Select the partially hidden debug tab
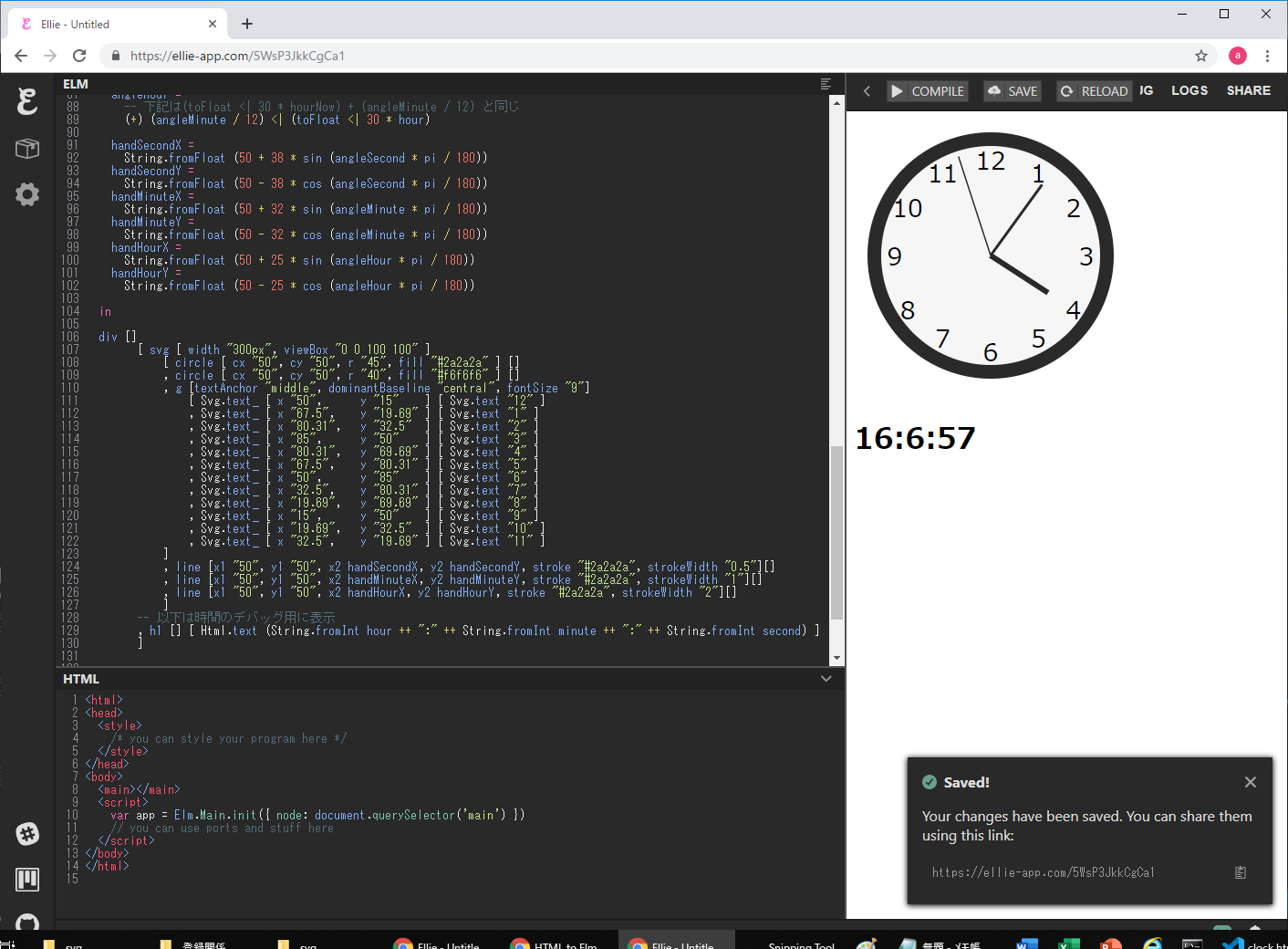 coord(1146,90)
